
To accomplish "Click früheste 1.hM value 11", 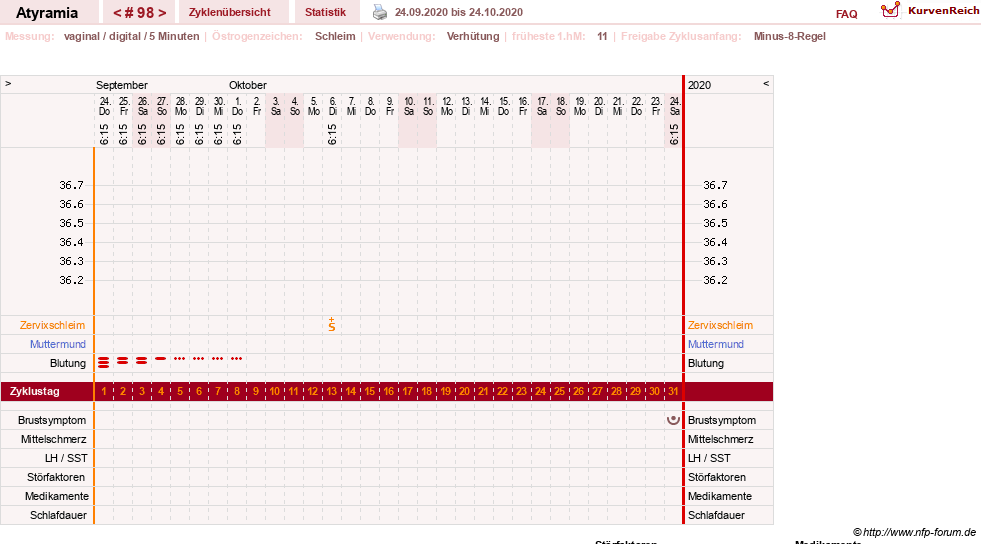I will pos(602,36).
